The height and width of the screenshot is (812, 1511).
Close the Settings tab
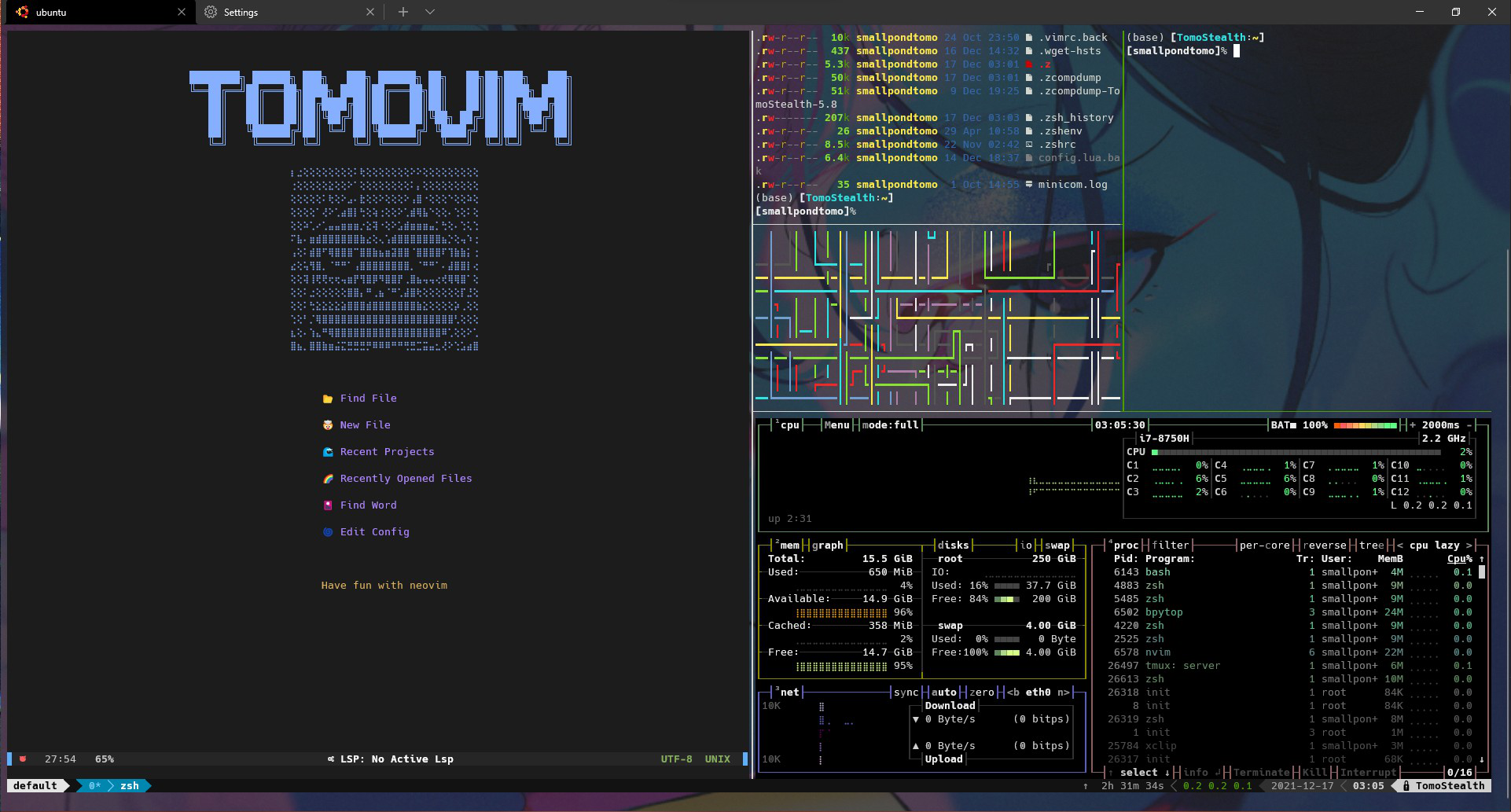(x=370, y=12)
